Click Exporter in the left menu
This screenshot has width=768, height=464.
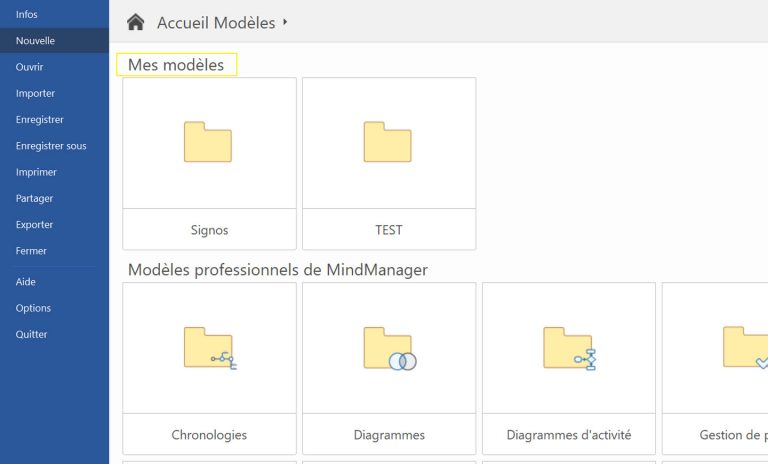(34, 224)
